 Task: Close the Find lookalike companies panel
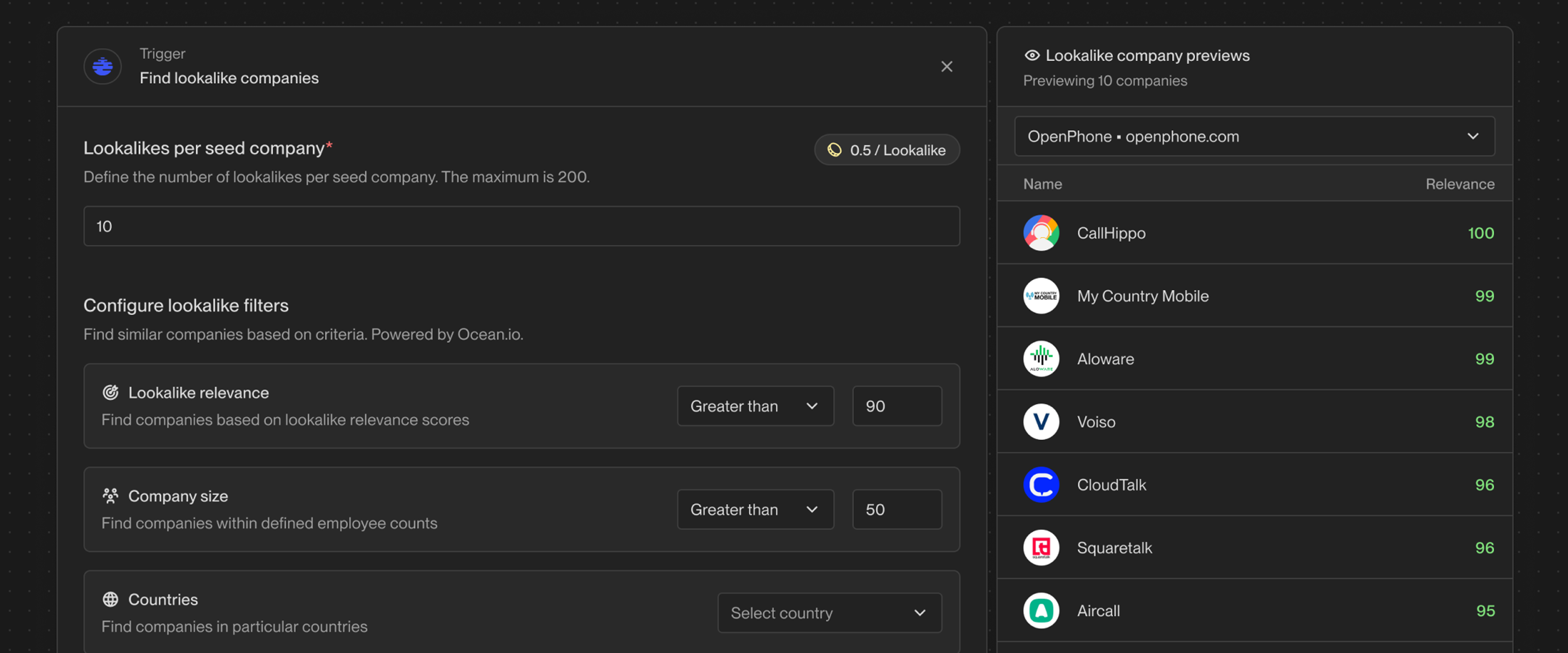click(x=946, y=66)
